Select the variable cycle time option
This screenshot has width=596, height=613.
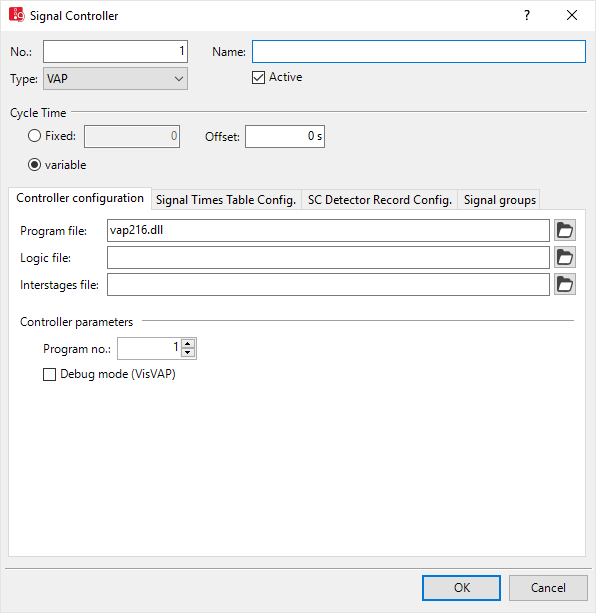[34, 165]
